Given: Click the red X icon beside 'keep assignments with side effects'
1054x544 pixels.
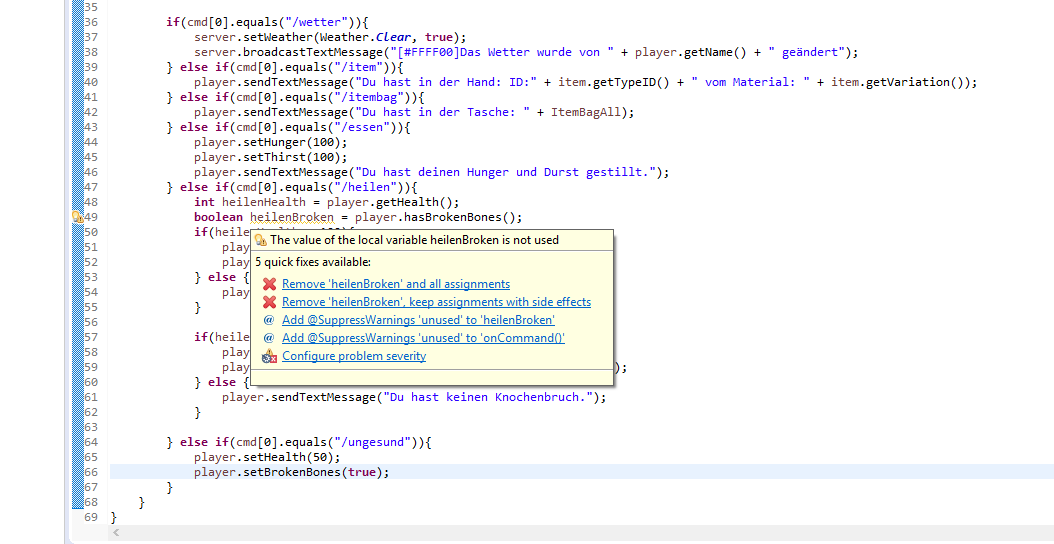Looking at the screenshot, I should tap(269, 302).
